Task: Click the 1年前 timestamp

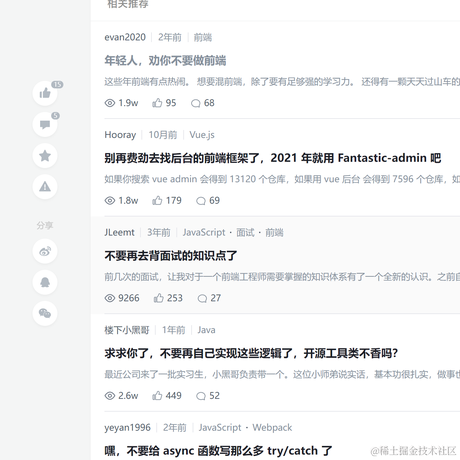Action: point(173,330)
